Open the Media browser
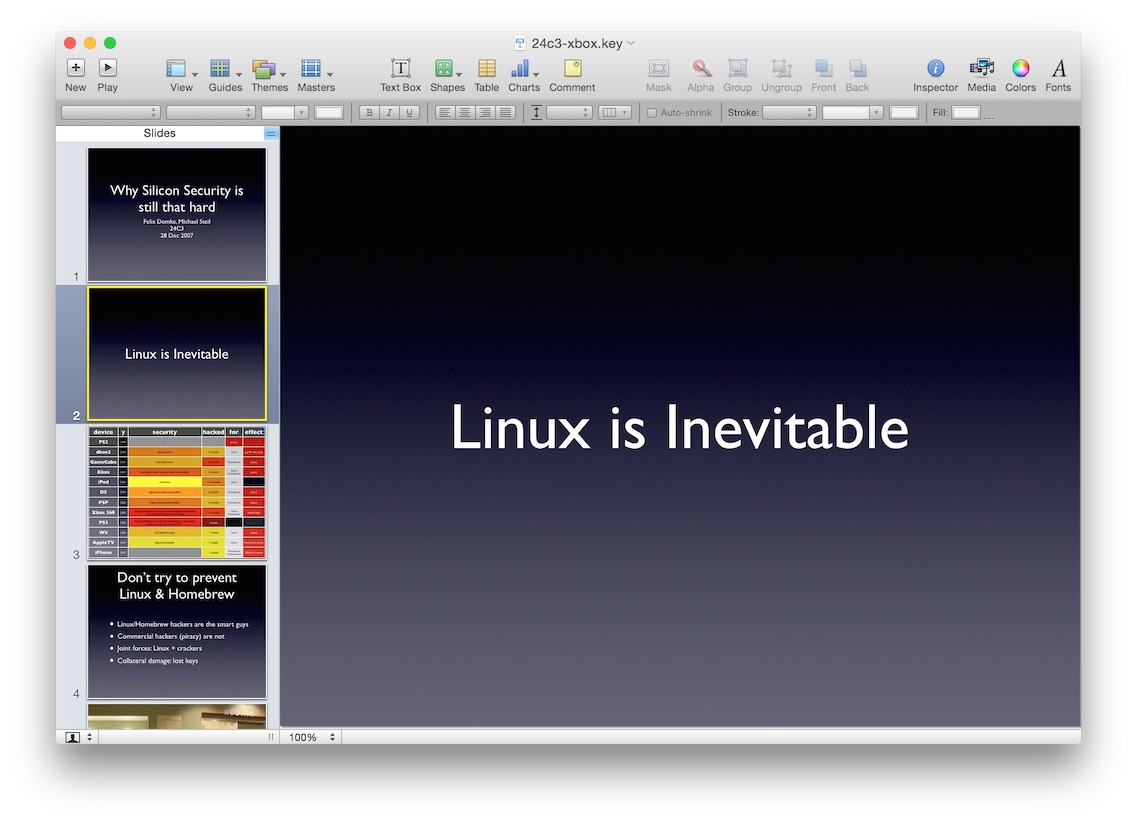1137x824 pixels. point(981,69)
